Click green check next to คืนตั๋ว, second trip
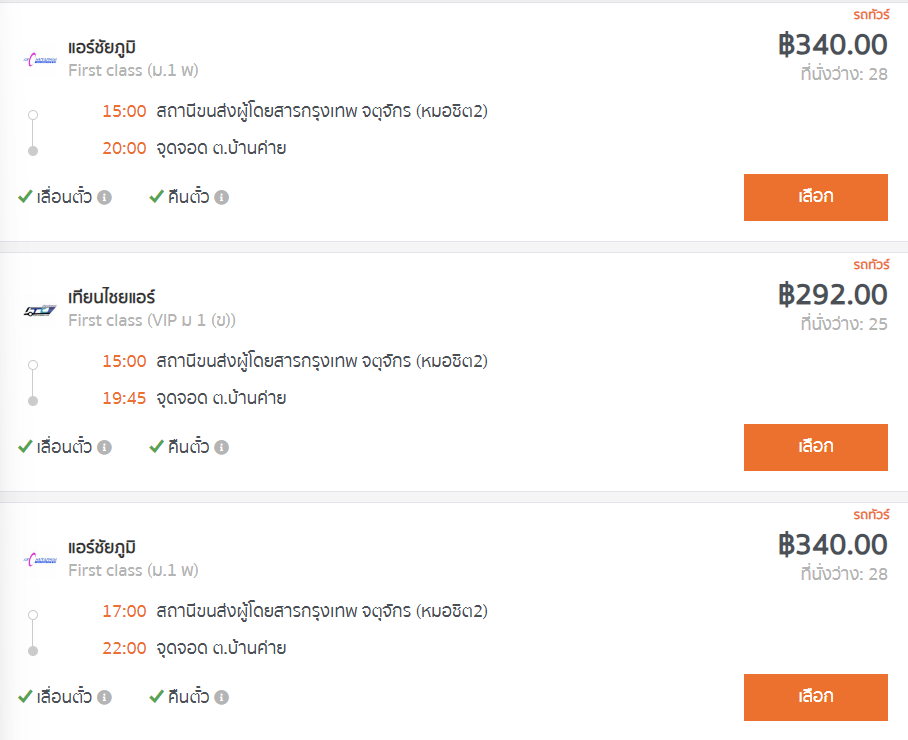This screenshot has height=740, width=908. click(x=156, y=447)
